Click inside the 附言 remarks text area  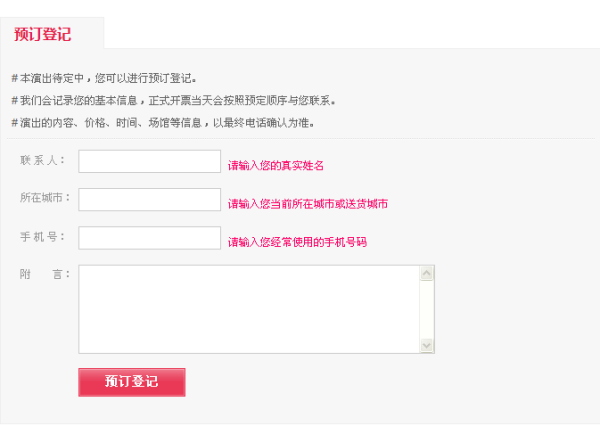pyautogui.click(x=249, y=309)
